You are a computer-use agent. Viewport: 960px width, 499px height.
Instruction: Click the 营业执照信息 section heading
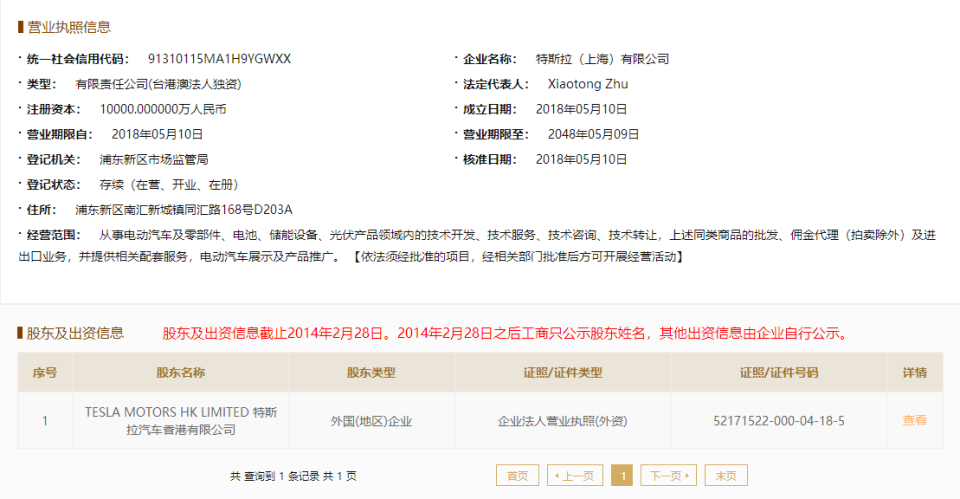click(x=69, y=27)
